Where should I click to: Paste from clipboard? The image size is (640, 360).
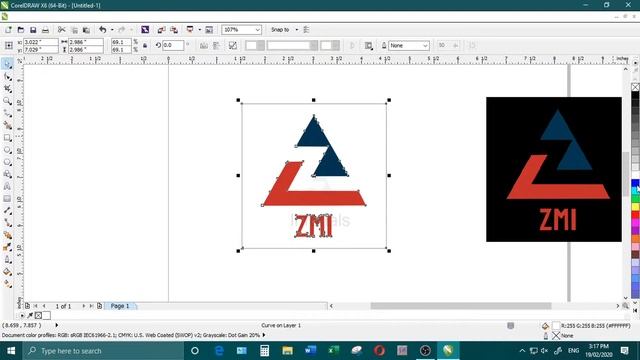[x=86, y=30]
